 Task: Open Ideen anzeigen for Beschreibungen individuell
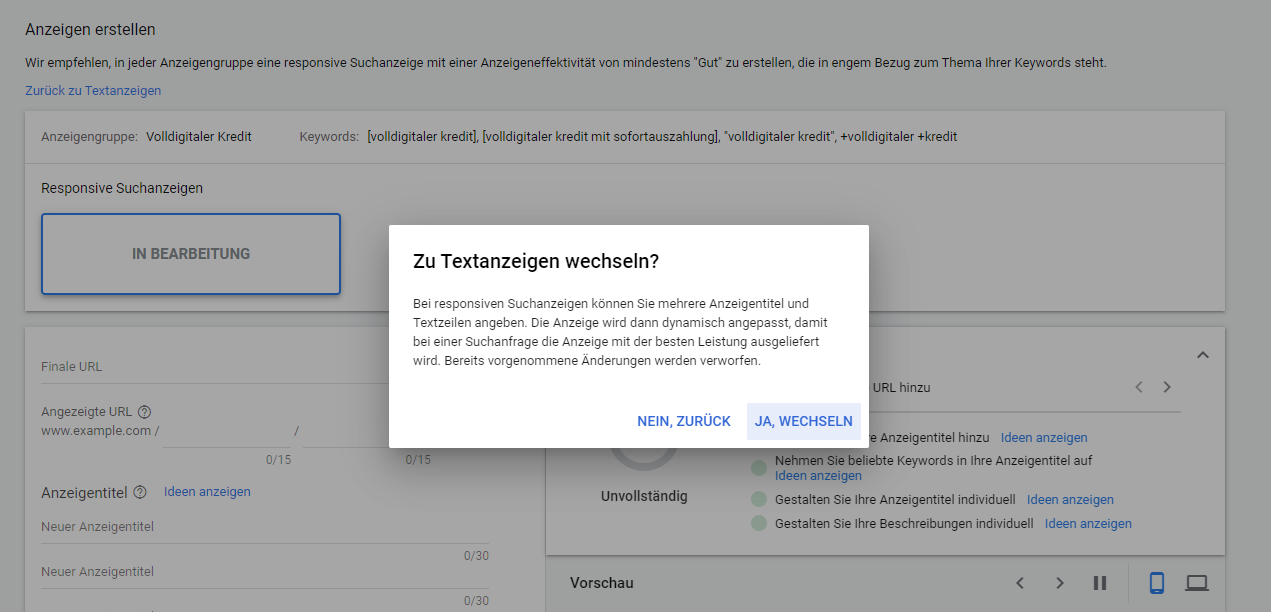click(x=1088, y=524)
